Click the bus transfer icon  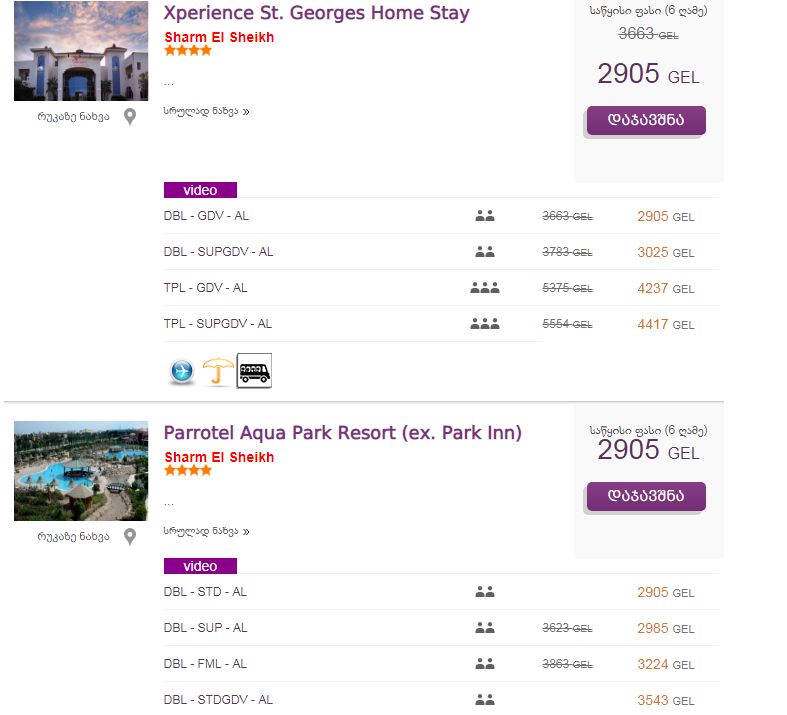tap(254, 371)
